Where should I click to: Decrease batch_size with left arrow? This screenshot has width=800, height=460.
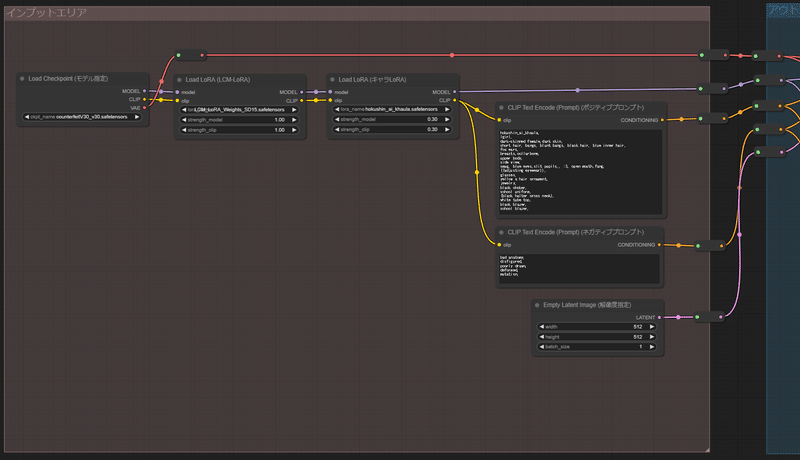[541, 347]
